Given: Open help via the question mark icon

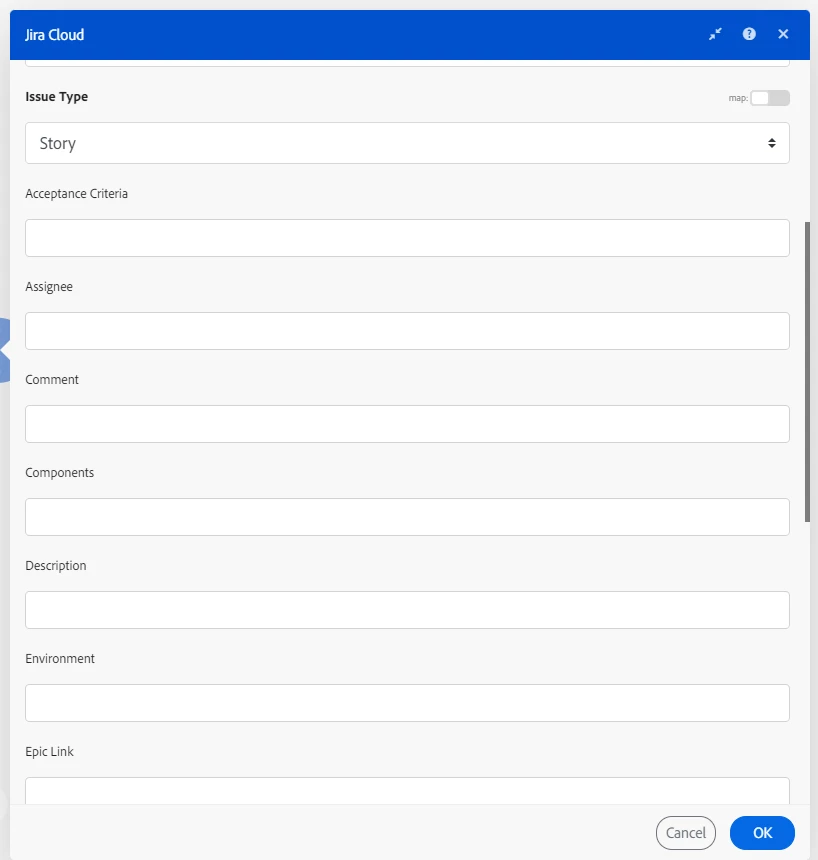Looking at the screenshot, I should click(x=749, y=34).
